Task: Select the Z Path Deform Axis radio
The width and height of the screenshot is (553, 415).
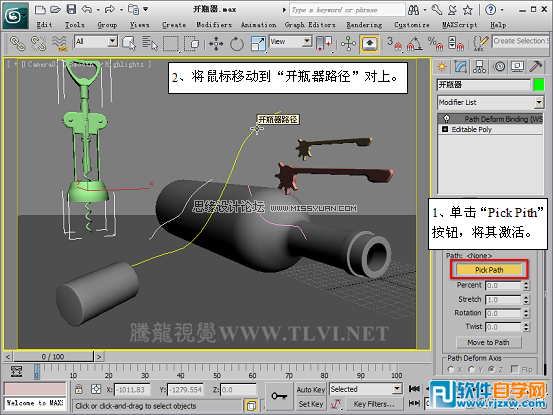Action: tap(491, 369)
